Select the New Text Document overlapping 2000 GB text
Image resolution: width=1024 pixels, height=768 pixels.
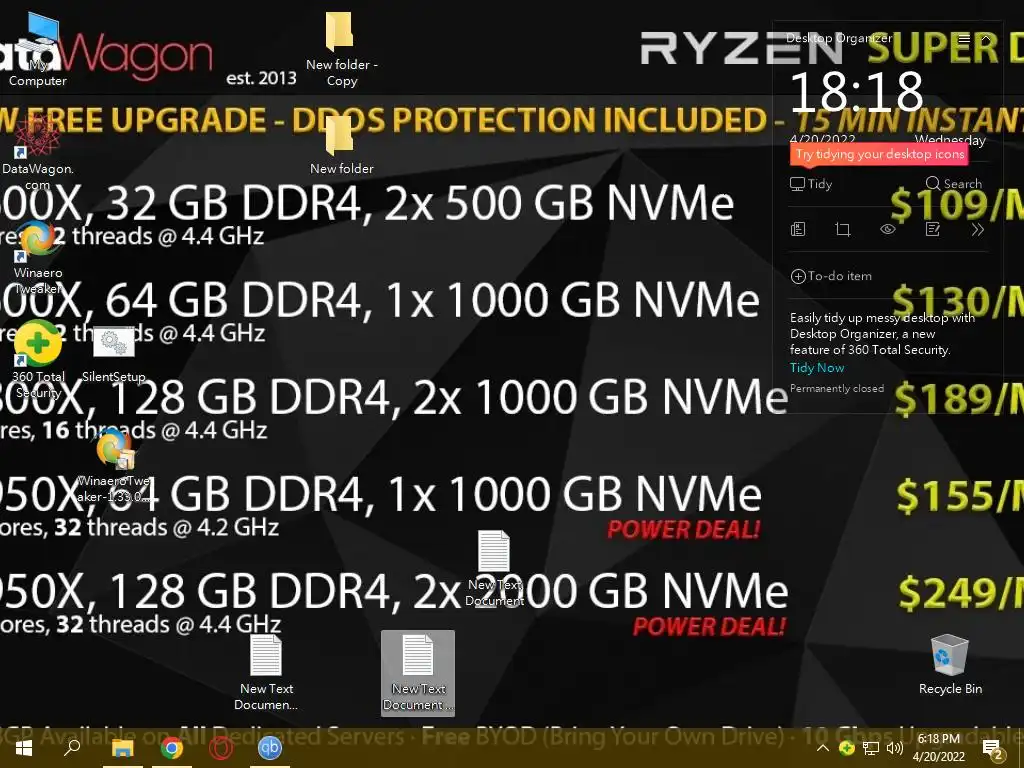pyautogui.click(x=494, y=568)
